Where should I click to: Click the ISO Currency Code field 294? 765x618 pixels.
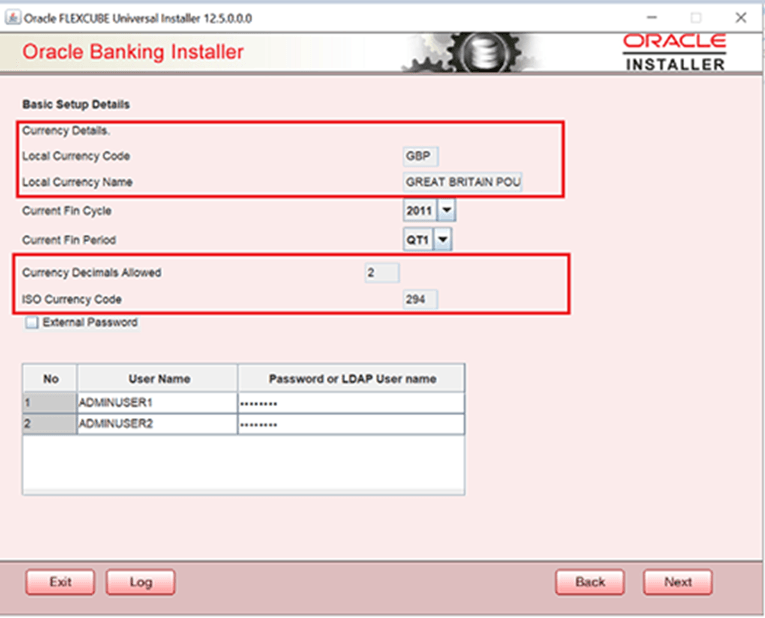pos(421,299)
